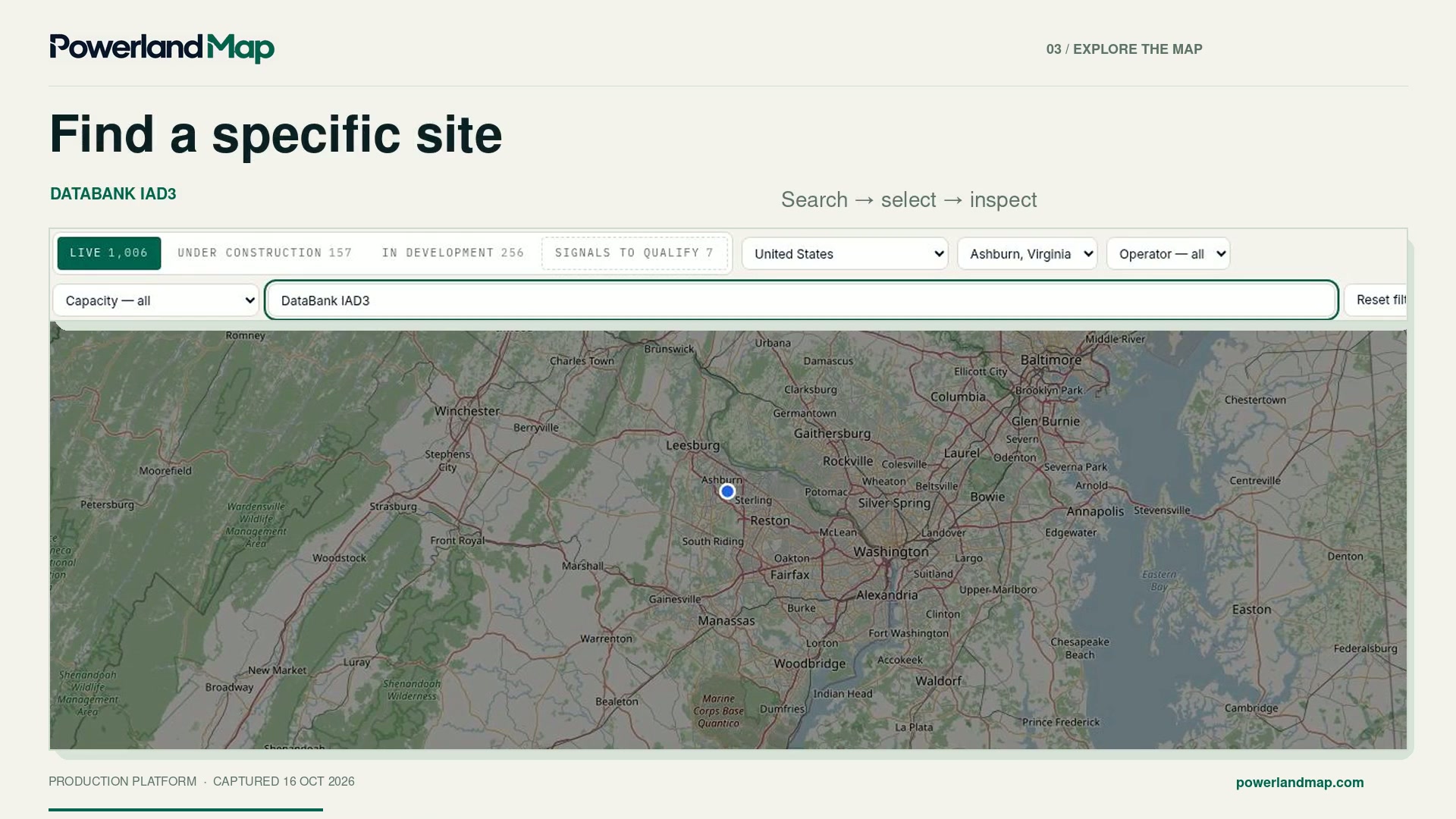Click the Leesburg label on the map
Image resolution: width=1456 pixels, height=819 pixels.
coord(692,445)
